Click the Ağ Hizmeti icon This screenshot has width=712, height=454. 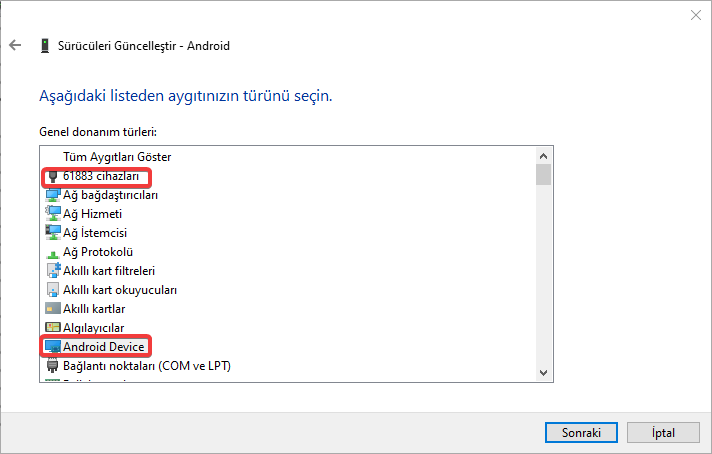[x=53, y=214]
